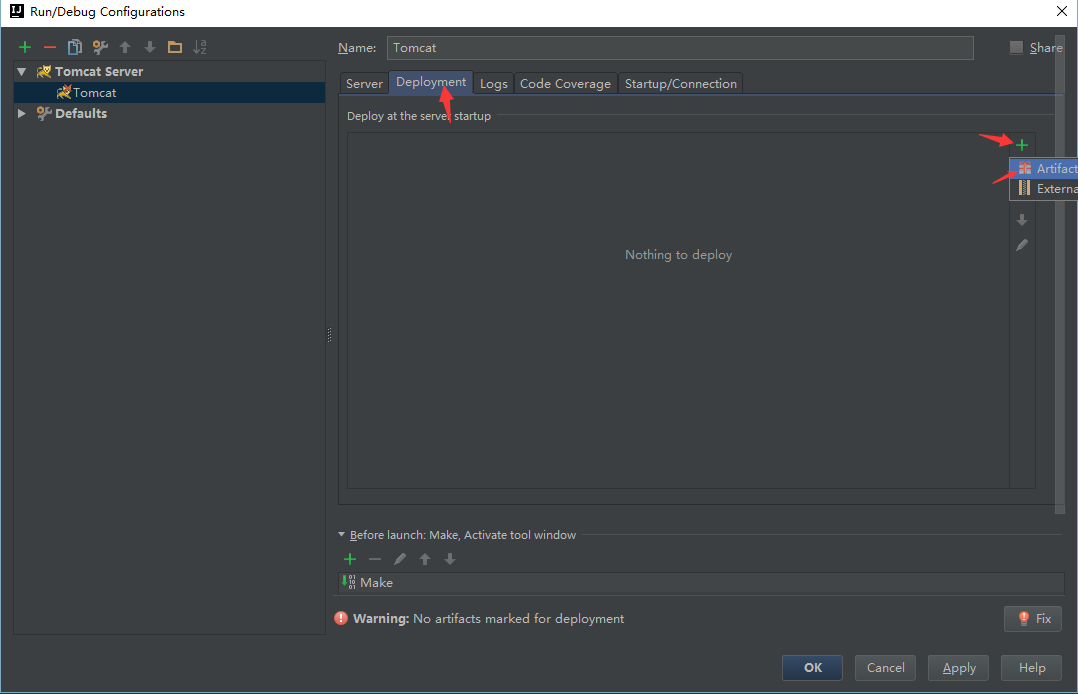Collapse the Tomcat Server tree node
The image size is (1078, 694).
pyautogui.click(x=22, y=72)
